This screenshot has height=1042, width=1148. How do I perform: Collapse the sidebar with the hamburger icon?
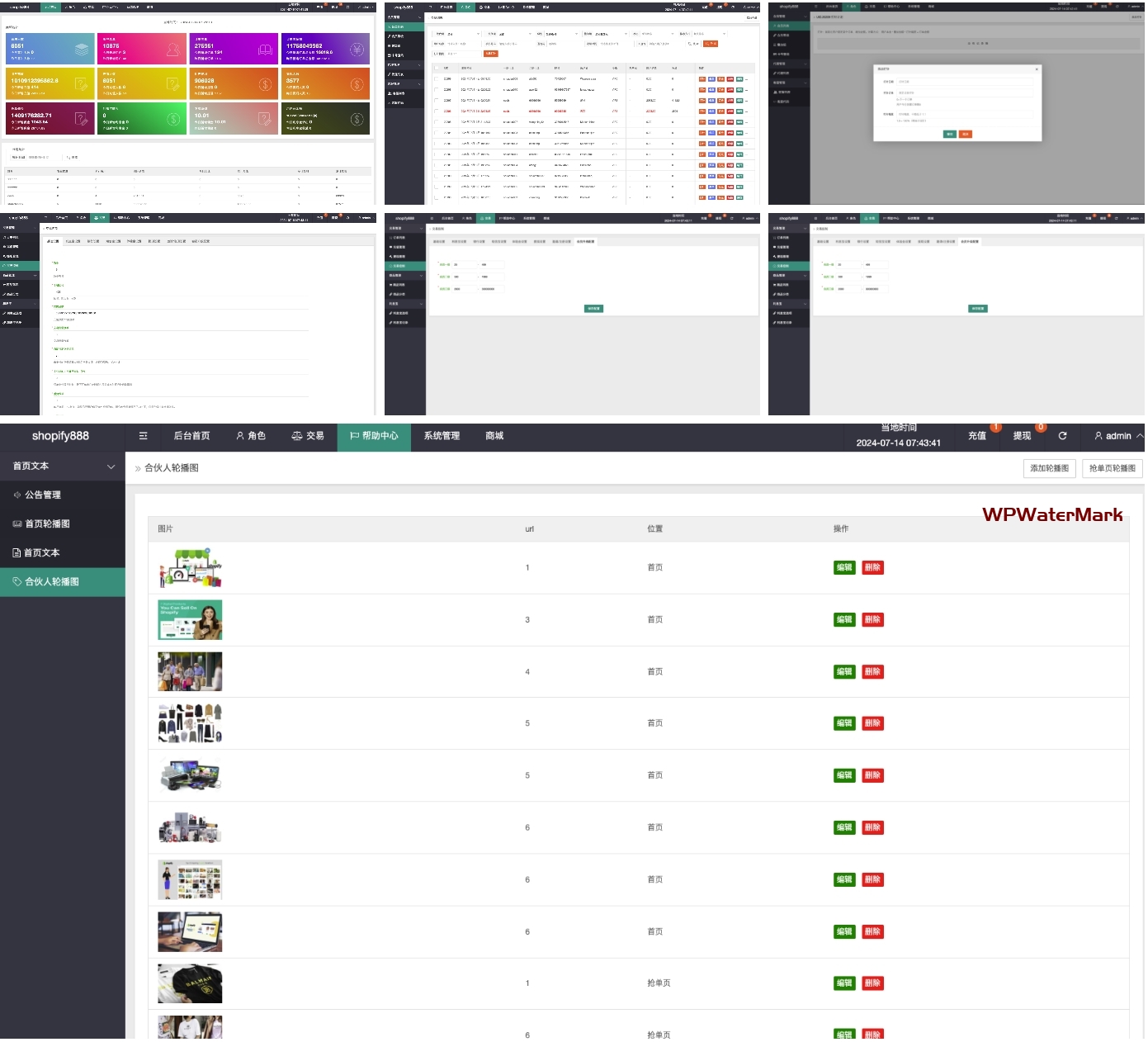pyautogui.click(x=143, y=436)
